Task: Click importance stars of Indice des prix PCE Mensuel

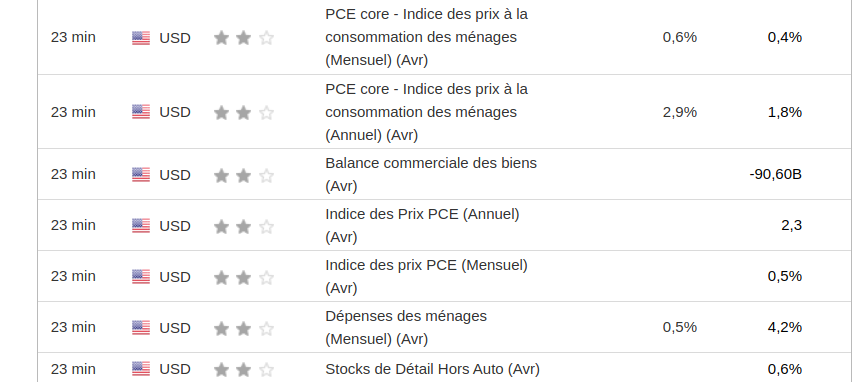Action: tap(244, 277)
